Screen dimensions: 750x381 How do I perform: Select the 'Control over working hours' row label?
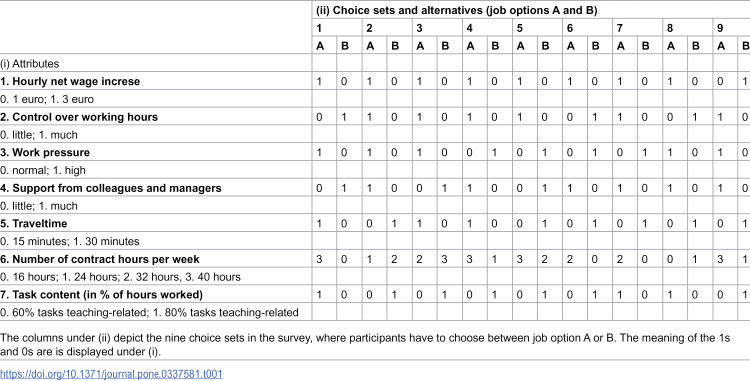[x=79, y=117]
